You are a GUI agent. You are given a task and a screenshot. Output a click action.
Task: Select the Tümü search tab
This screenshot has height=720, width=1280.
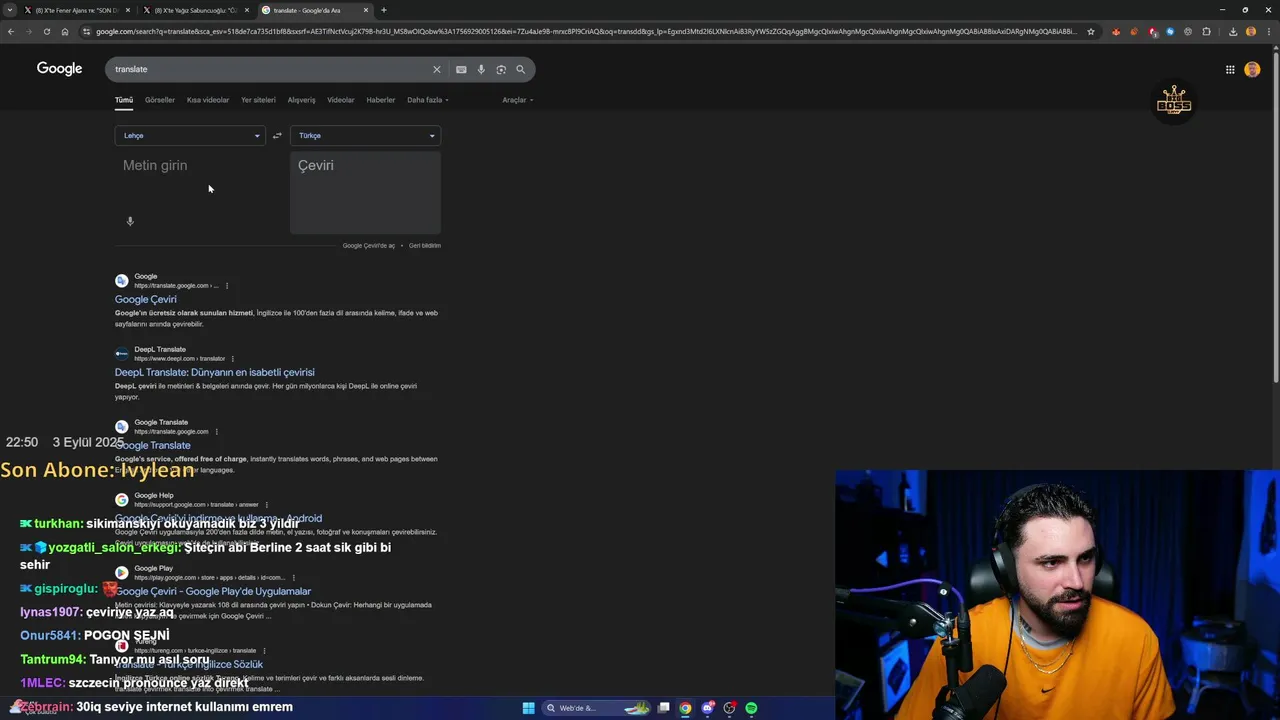click(x=124, y=100)
